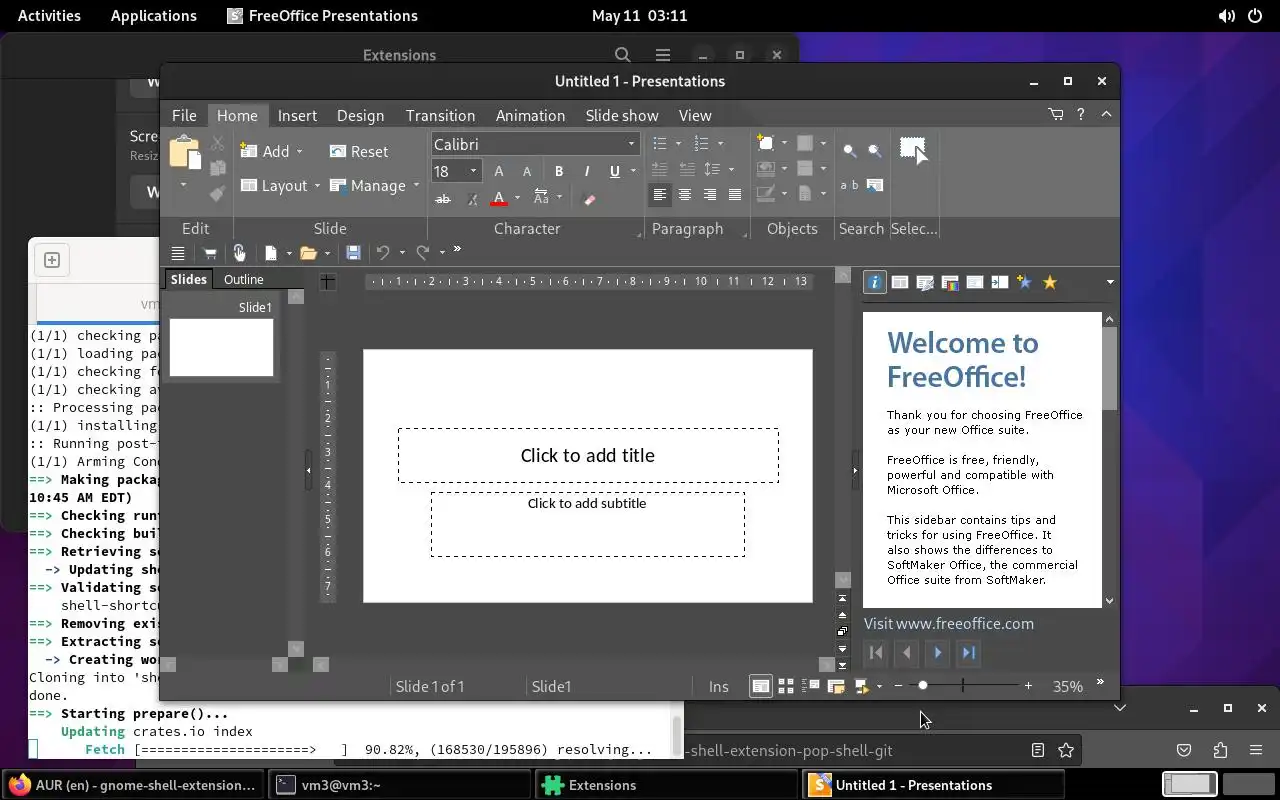Viewport: 1280px width, 800px height.
Task: Click the sidebar info help icon
Action: [874, 282]
